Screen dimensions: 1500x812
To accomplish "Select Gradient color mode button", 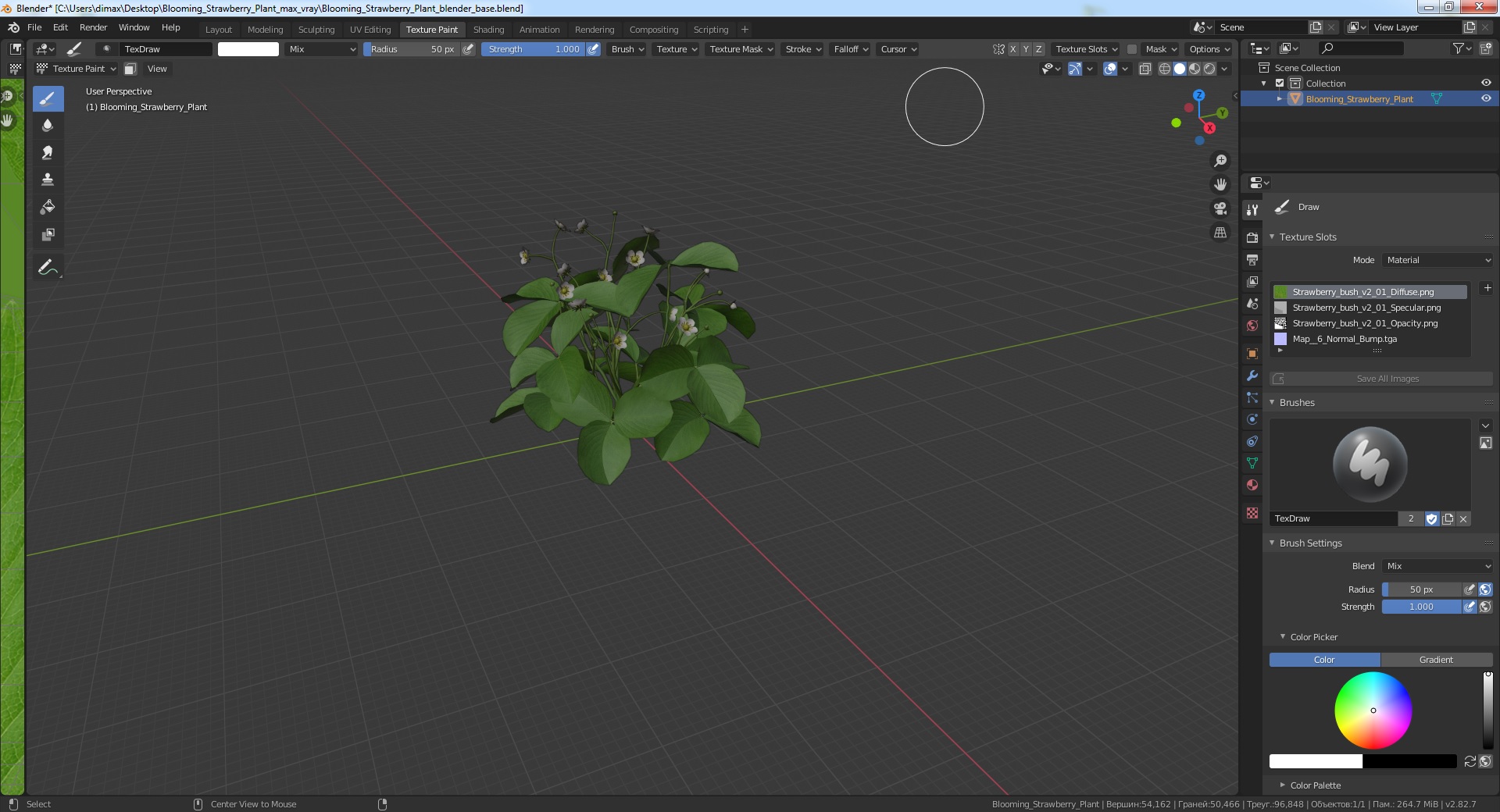I will click(x=1437, y=660).
